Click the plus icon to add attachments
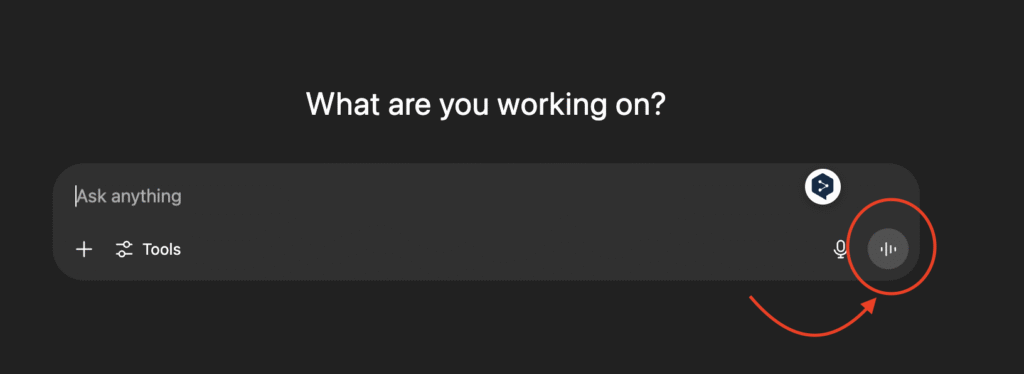 coord(84,249)
